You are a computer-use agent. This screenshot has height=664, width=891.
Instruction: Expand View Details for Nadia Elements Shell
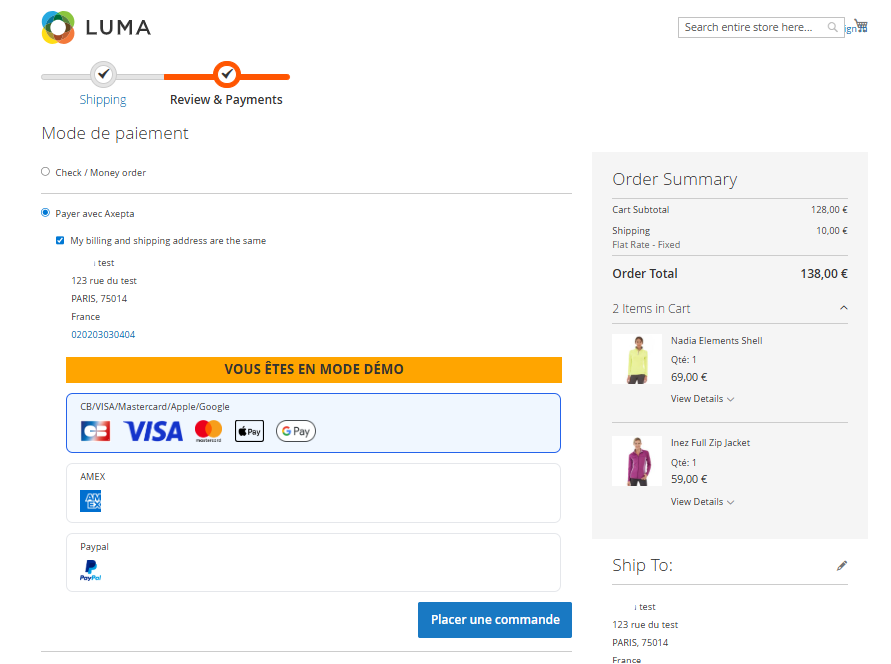[x=702, y=399]
